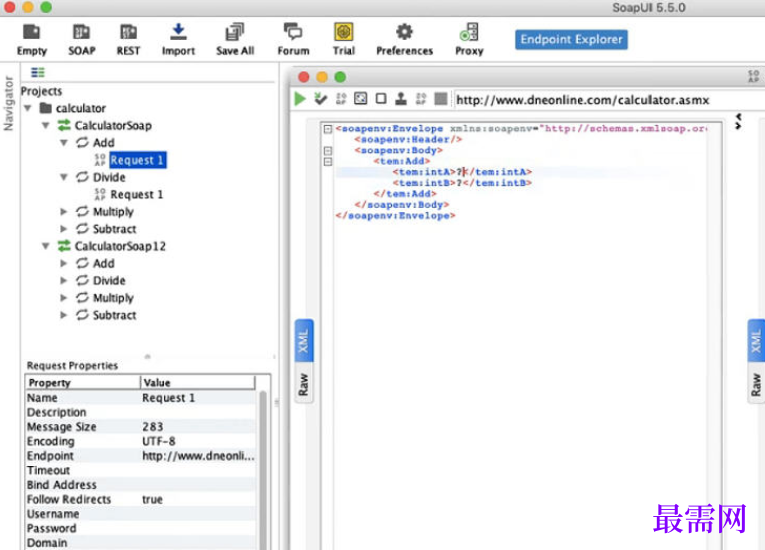Click the request properties vertical scrollbar
Viewport: 765px width, 550px height.
point(263,469)
